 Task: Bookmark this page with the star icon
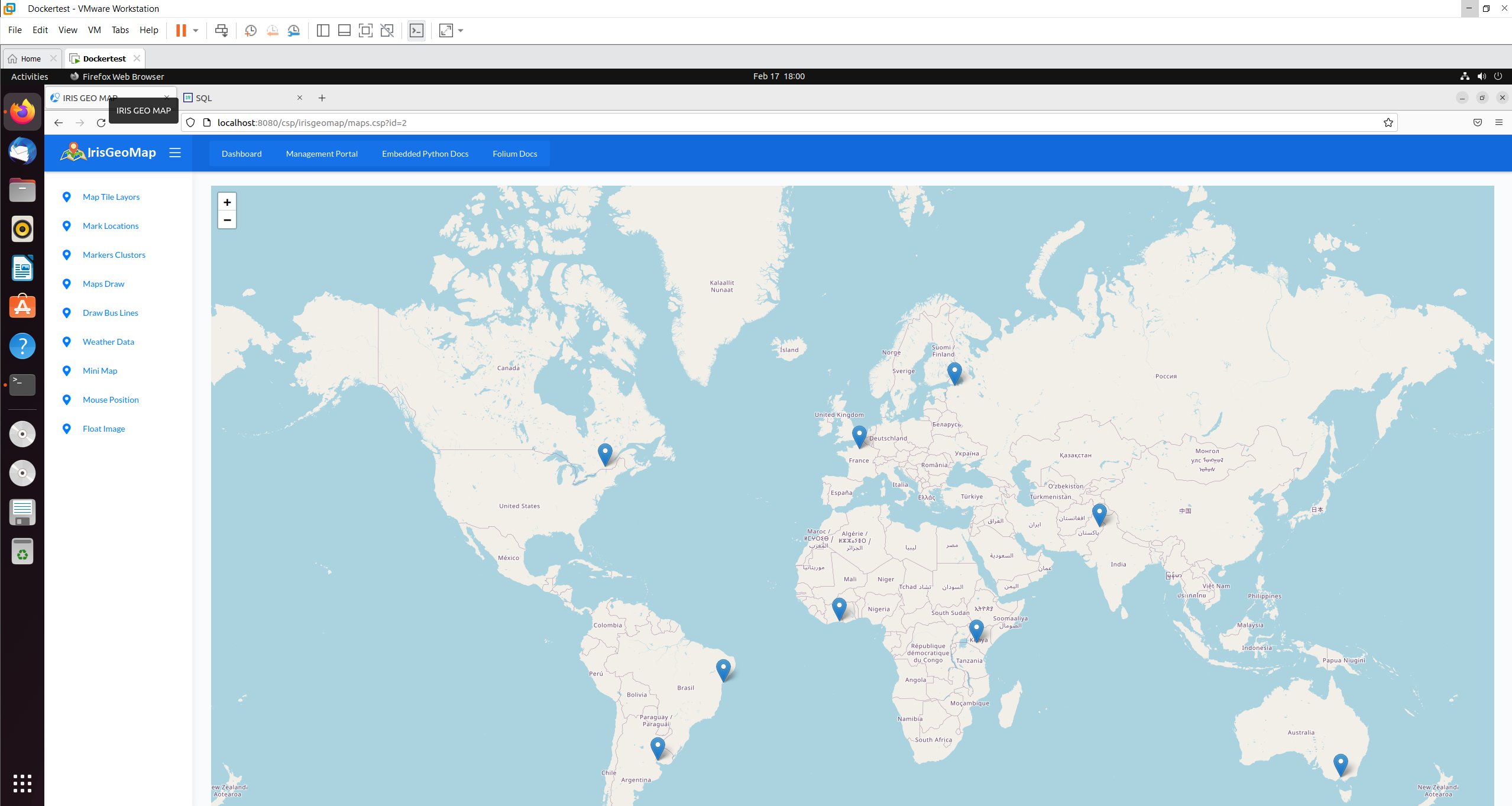tap(1388, 122)
